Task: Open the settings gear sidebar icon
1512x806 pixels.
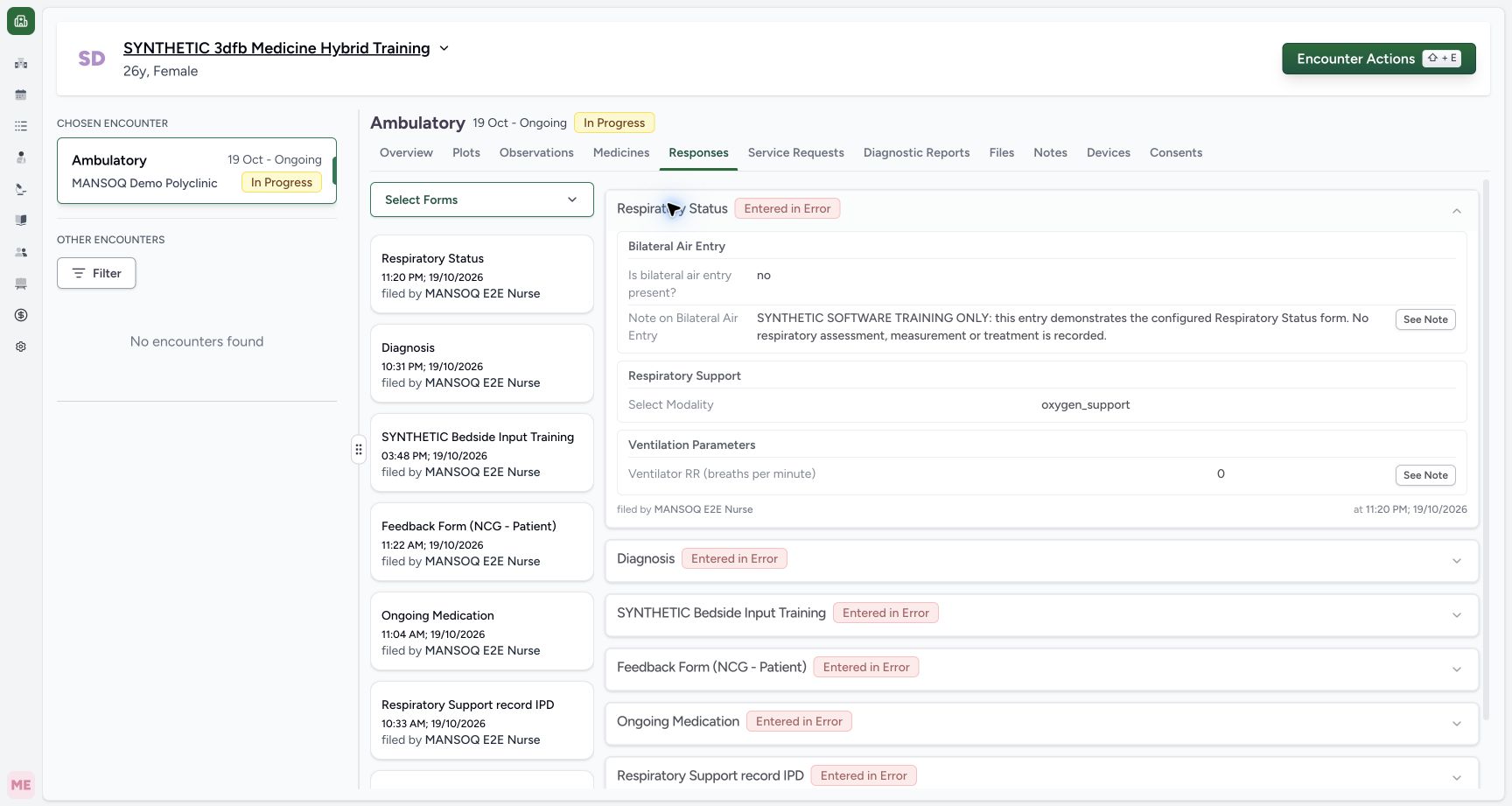Action: click(x=21, y=347)
